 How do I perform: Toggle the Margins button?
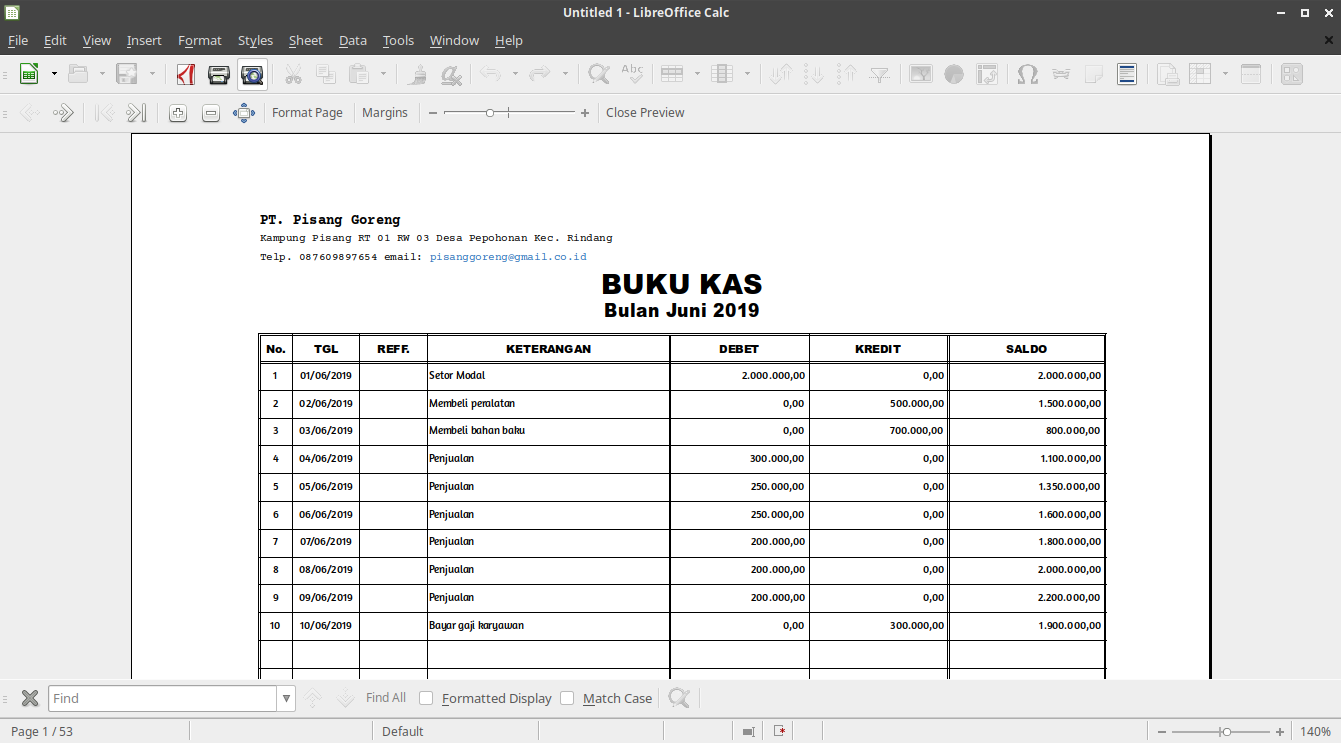tap(385, 113)
